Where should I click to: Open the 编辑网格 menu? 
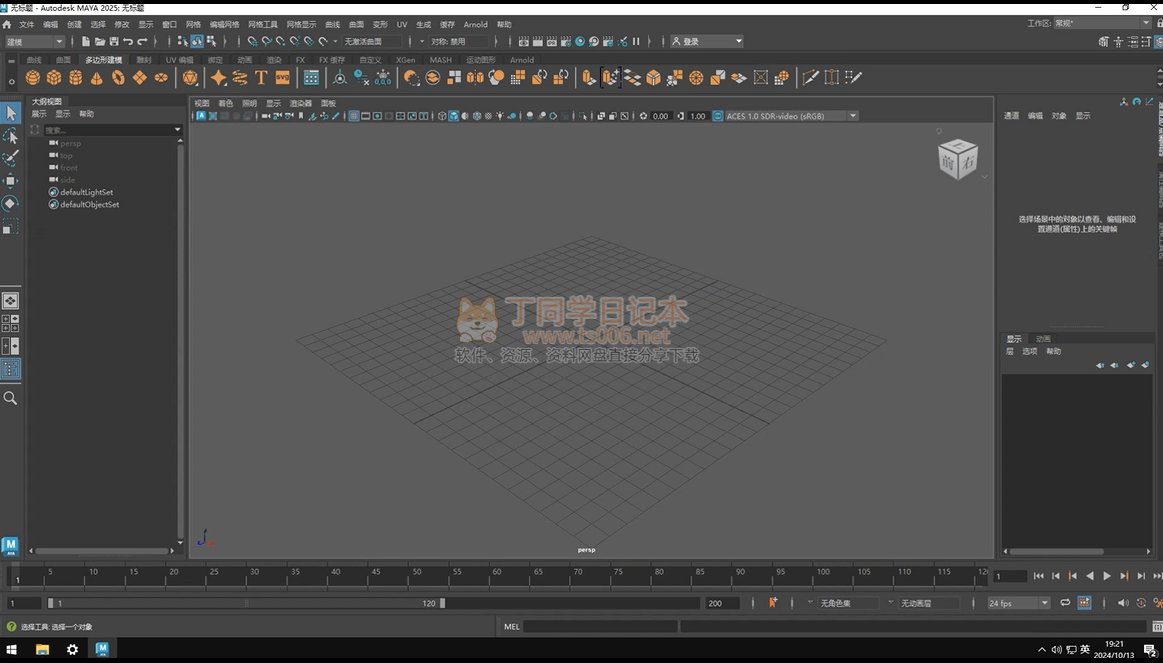point(224,24)
